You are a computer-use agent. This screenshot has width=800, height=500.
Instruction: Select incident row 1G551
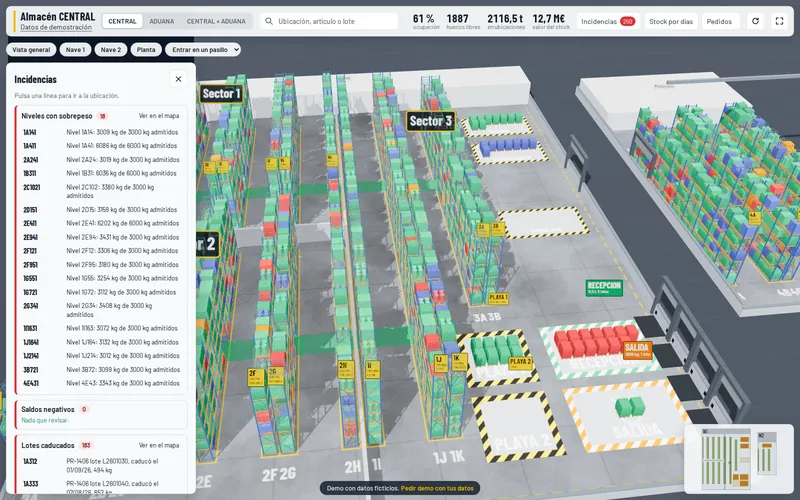click(x=101, y=279)
